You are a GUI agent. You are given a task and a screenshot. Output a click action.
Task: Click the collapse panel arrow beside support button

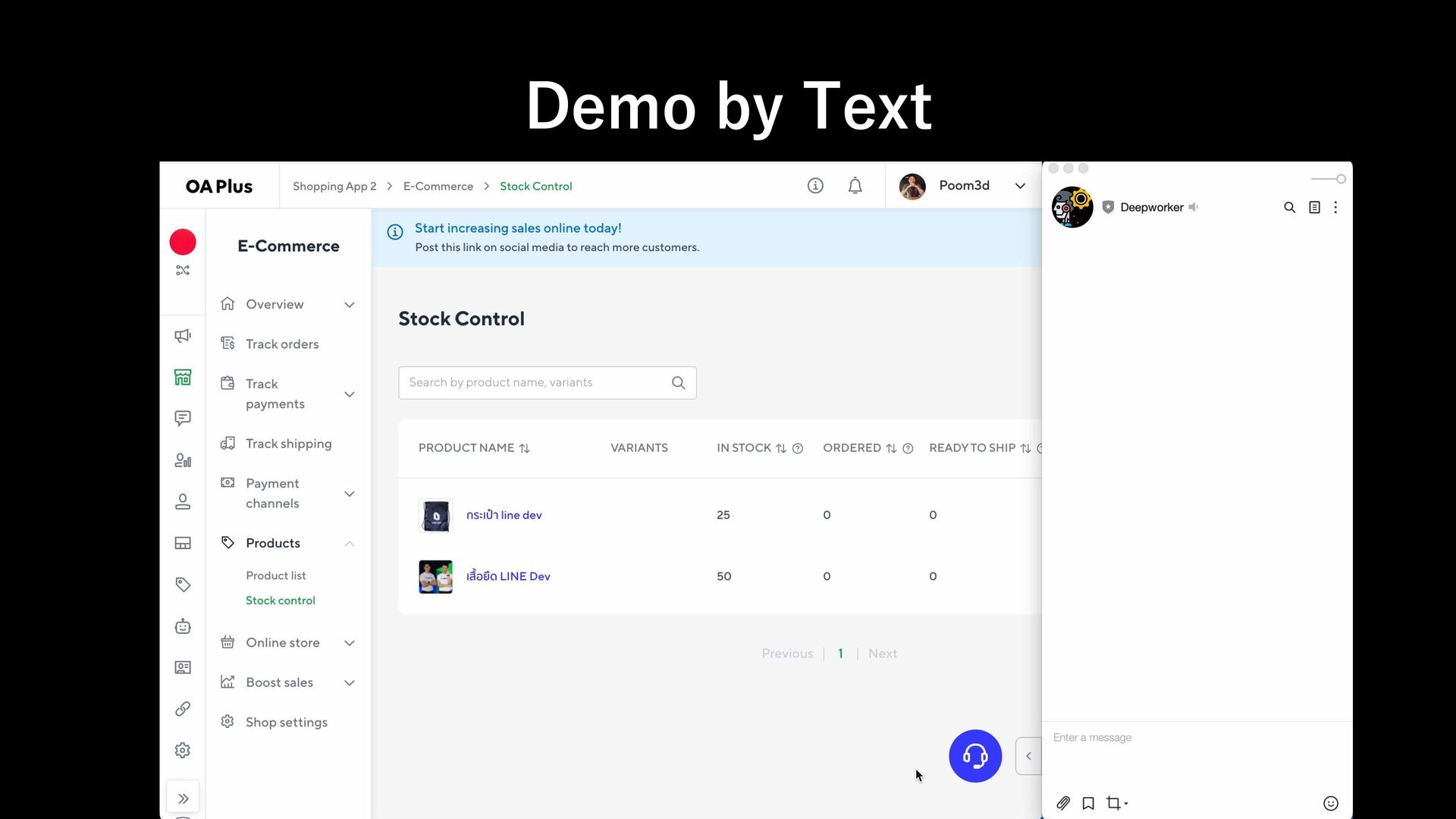click(x=1028, y=756)
